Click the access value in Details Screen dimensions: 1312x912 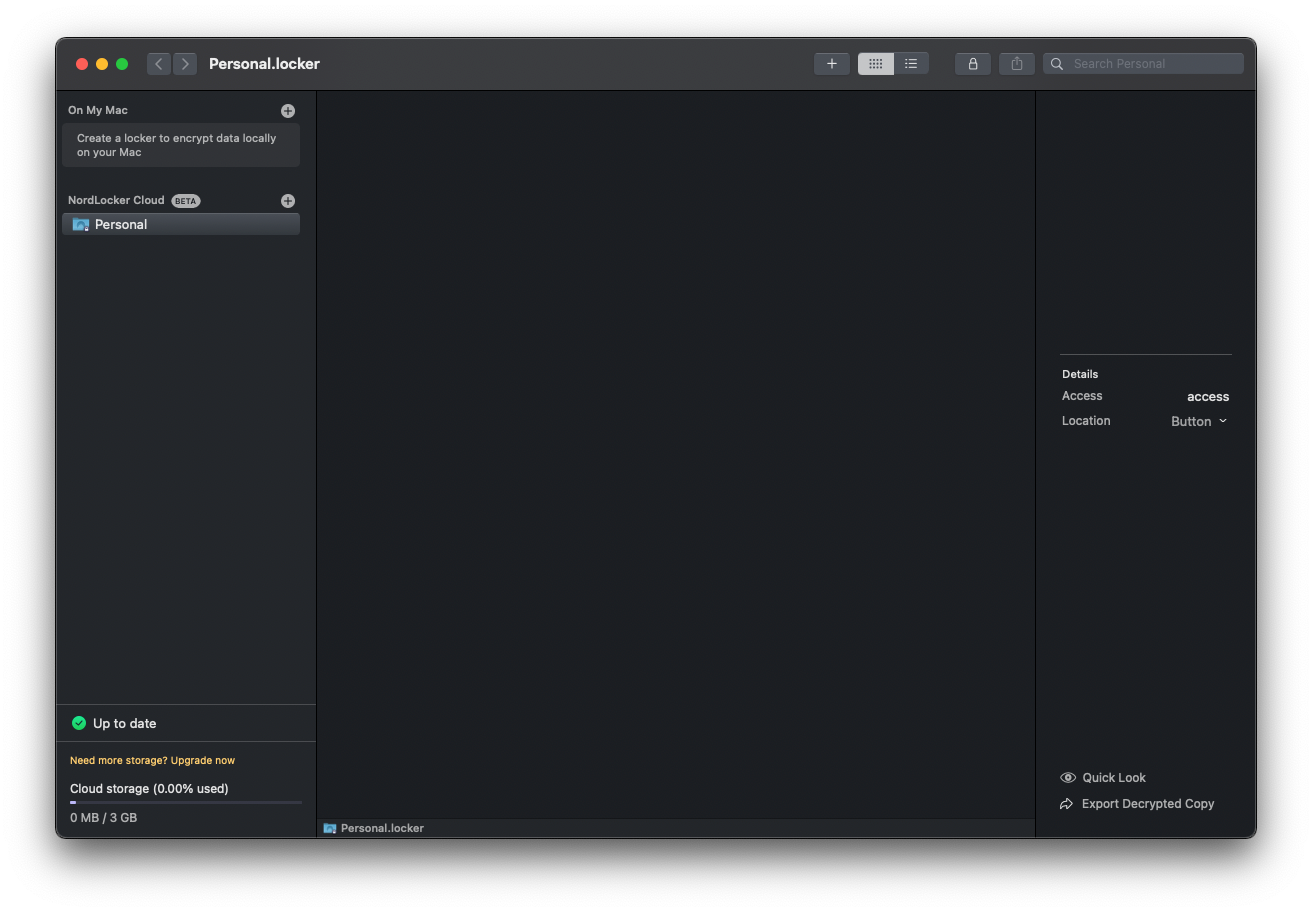coord(1208,397)
